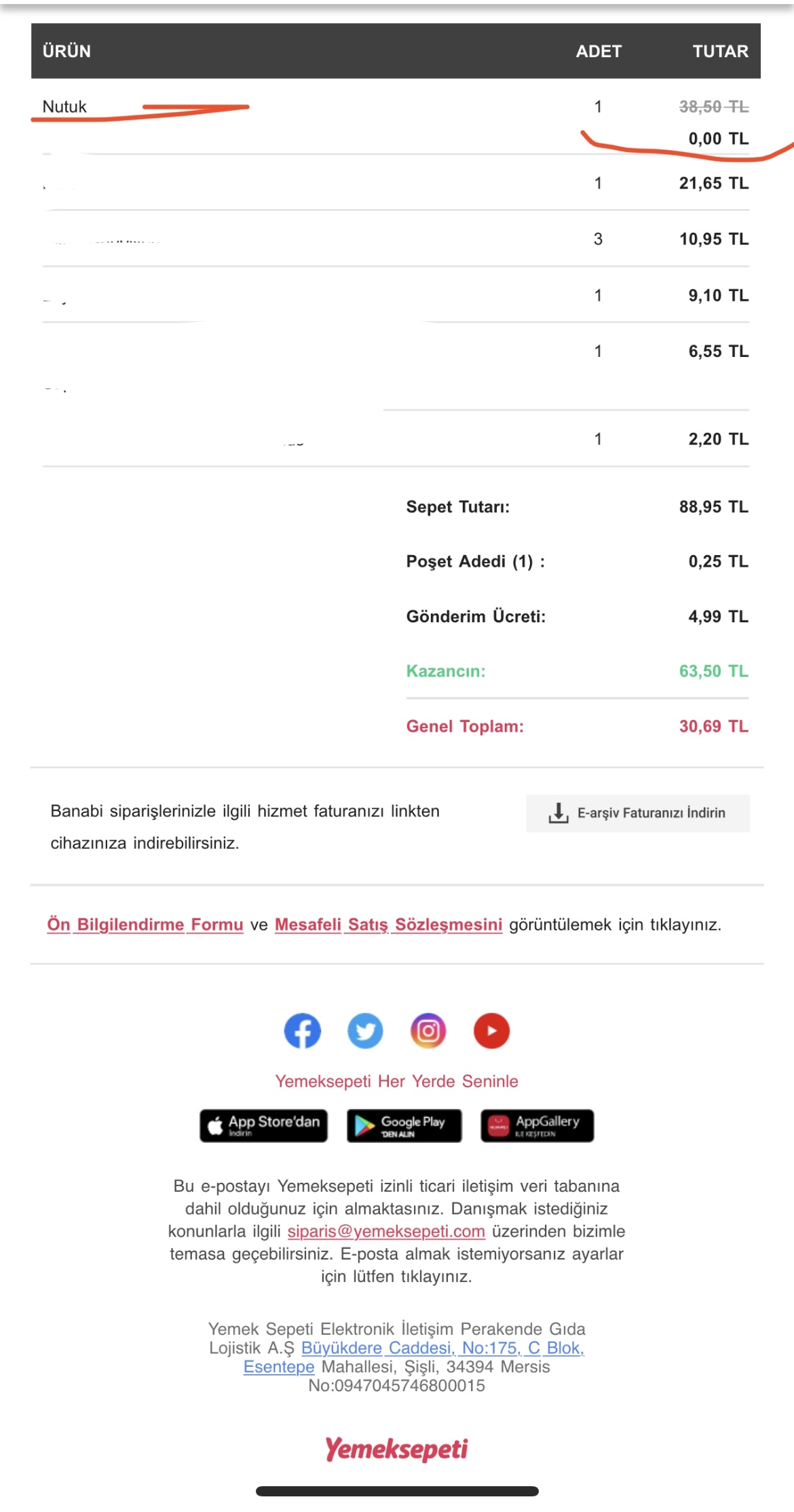This screenshot has height=1512, width=794.
Task: Click the Yemeksepeti logo at bottom
Action: (396, 1449)
